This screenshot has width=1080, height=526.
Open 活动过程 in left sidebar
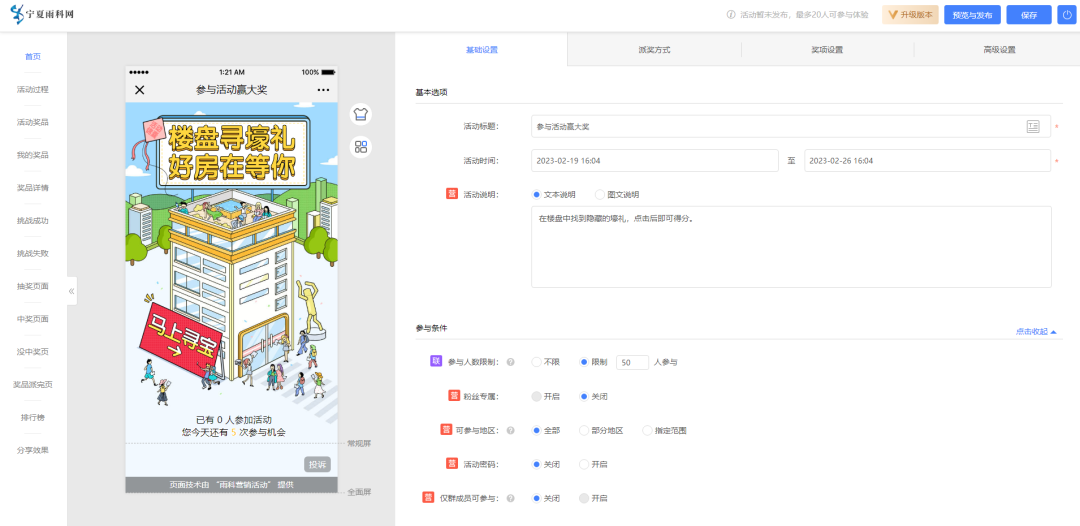point(33,90)
